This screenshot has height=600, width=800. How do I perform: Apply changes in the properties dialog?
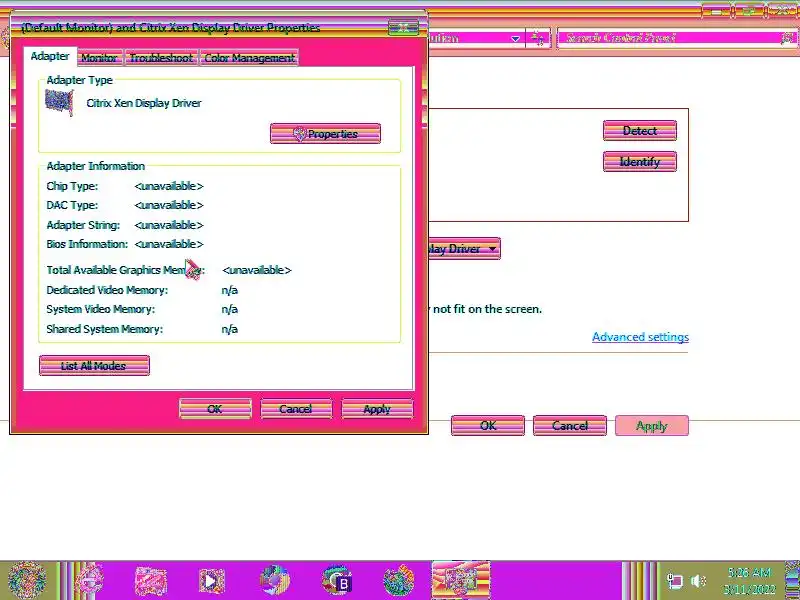(x=377, y=409)
